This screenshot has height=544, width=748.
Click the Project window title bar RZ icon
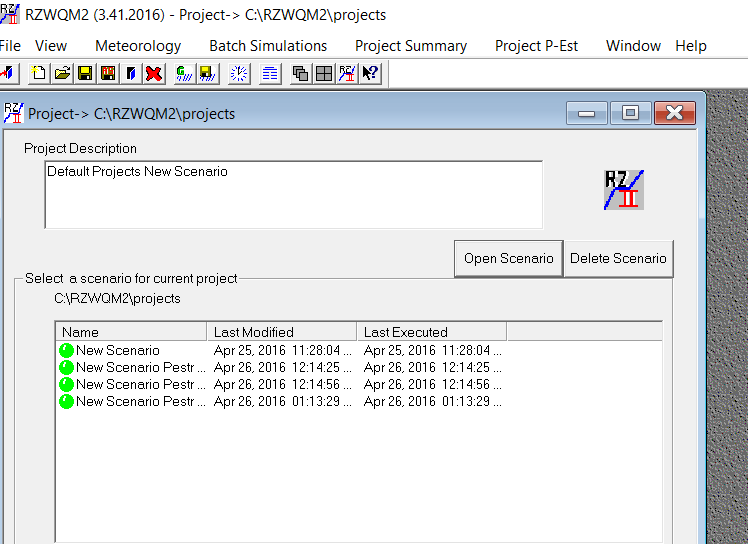14,113
